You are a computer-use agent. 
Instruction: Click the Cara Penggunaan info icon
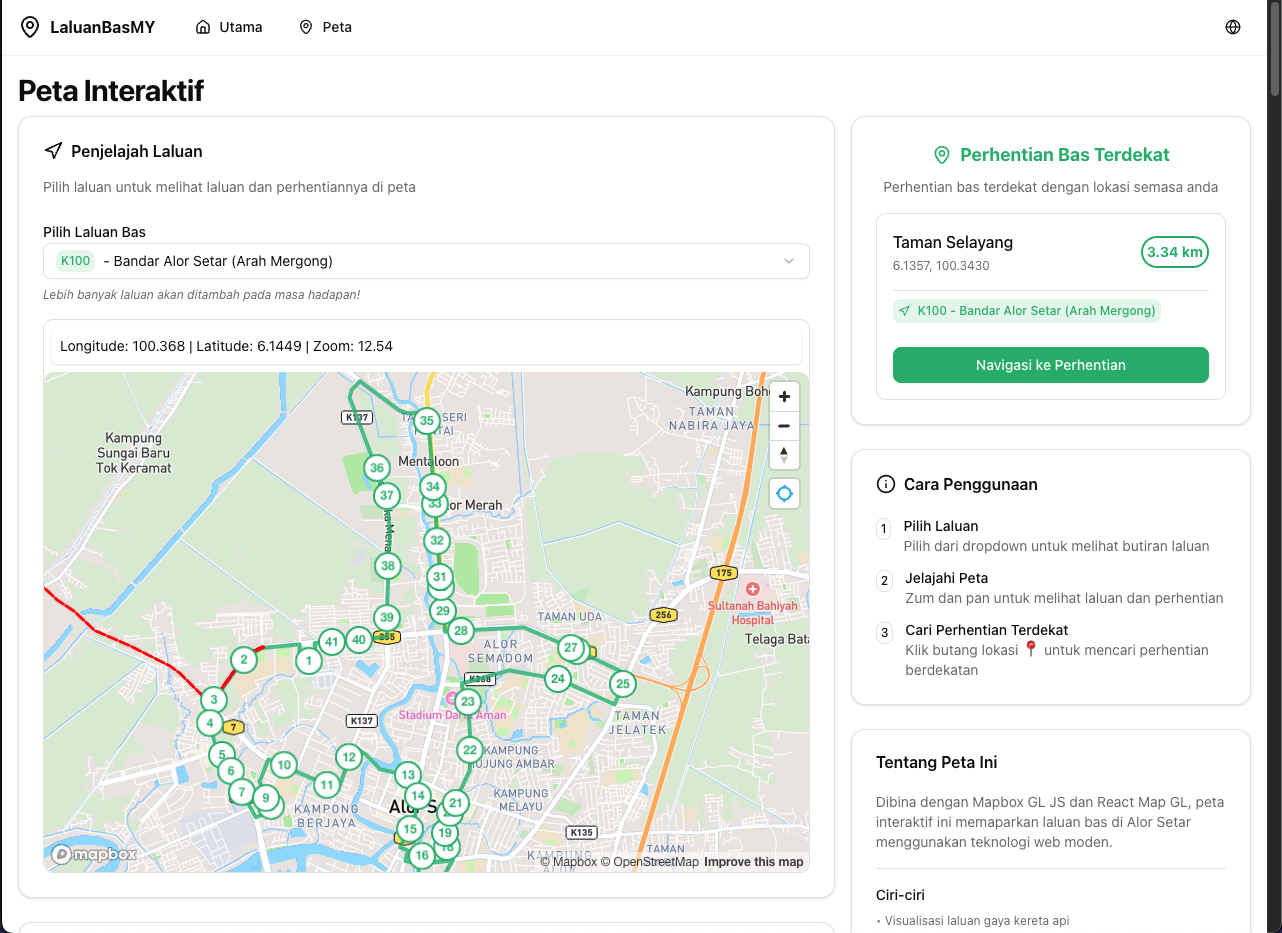coord(885,484)
